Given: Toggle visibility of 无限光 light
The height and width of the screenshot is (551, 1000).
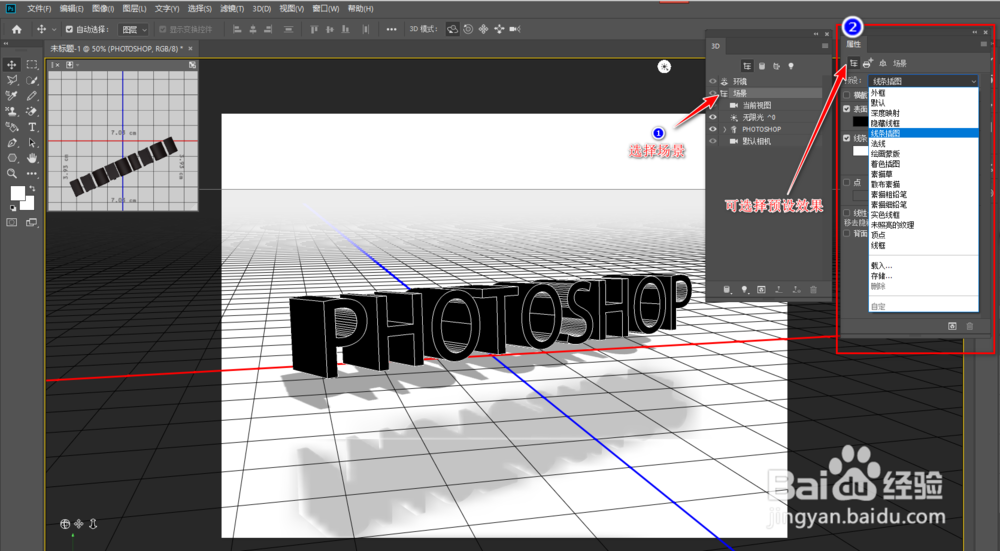Looking at the screenshot, I should pyautogui.click(x=712, y=117).
